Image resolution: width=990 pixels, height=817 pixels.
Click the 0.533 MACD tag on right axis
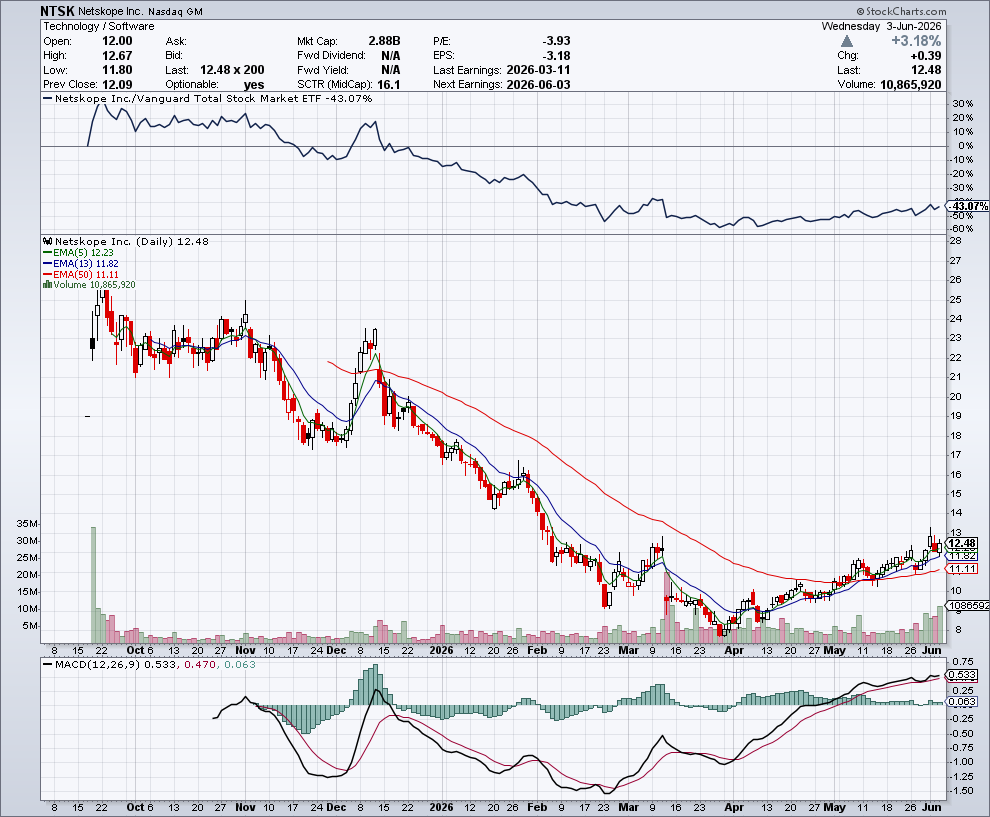(x=963, y=675)
